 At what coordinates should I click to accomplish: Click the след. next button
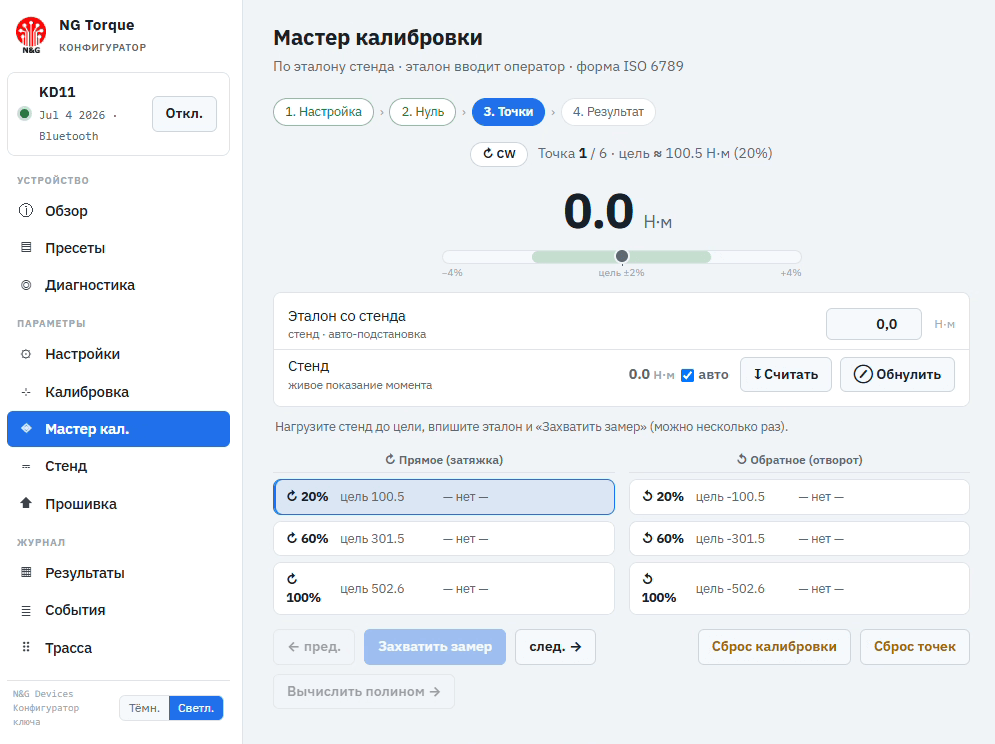pos(555,647)
